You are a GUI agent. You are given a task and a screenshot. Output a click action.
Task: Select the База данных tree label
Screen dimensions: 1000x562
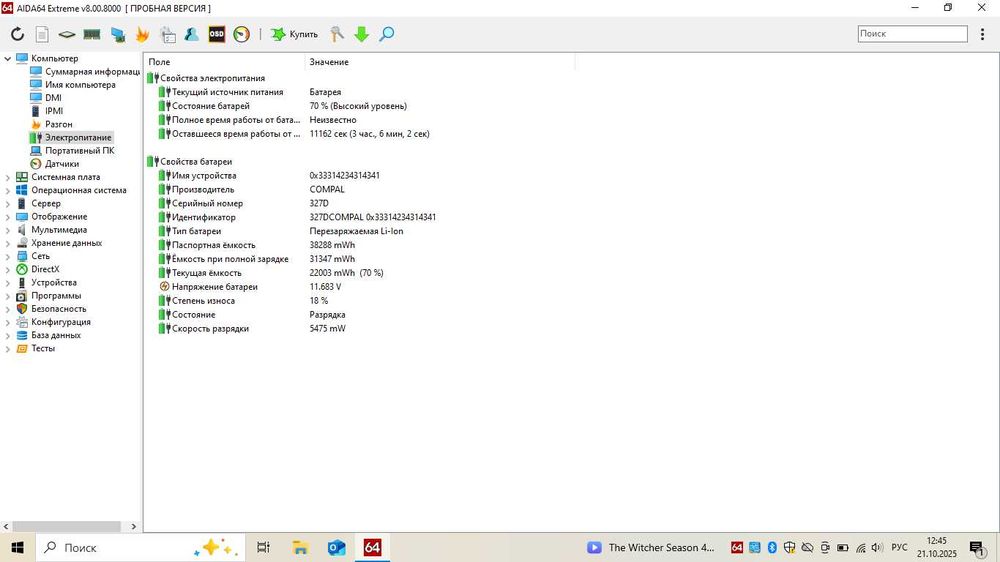56,335
